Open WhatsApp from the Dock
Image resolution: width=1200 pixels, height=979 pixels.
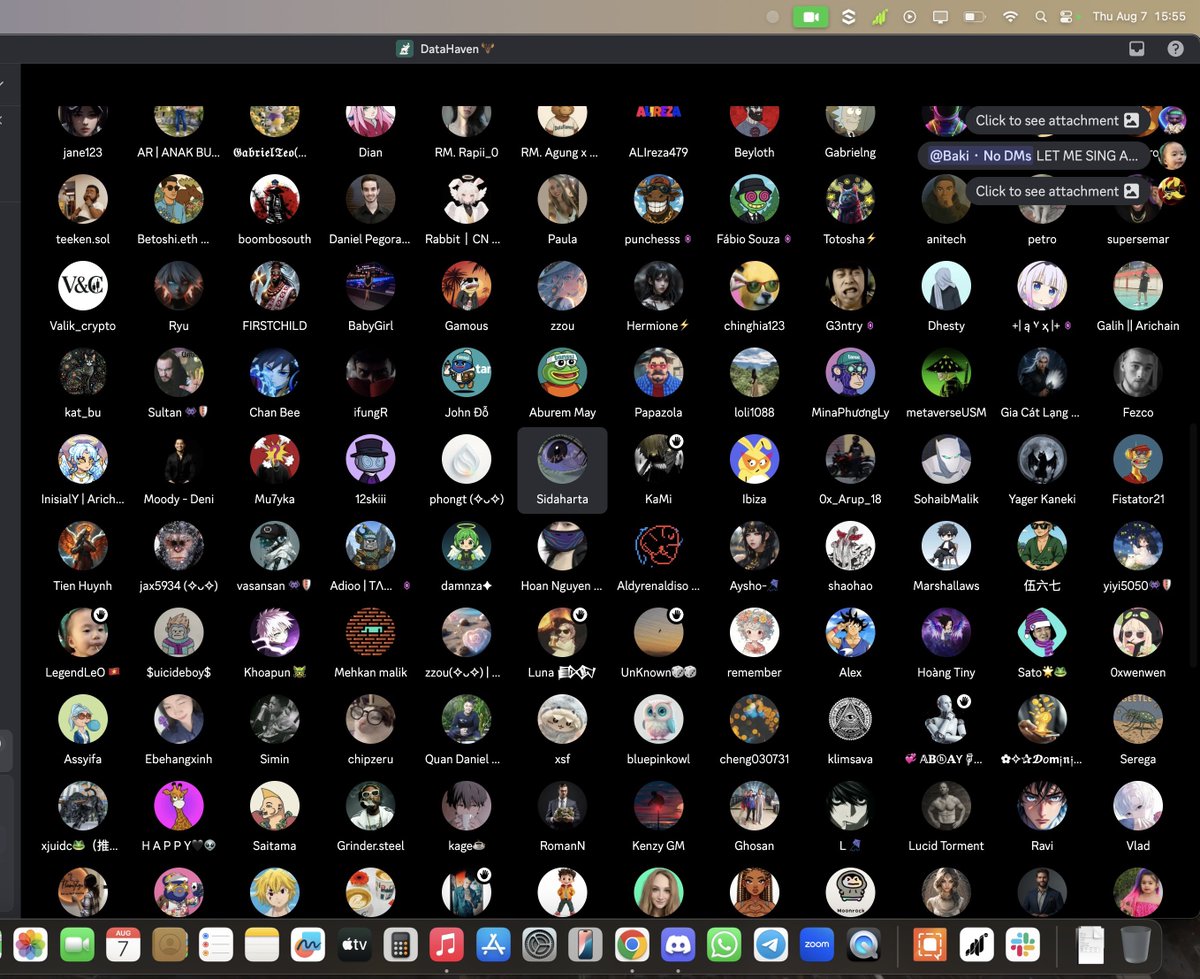click(x=724, y=943)
